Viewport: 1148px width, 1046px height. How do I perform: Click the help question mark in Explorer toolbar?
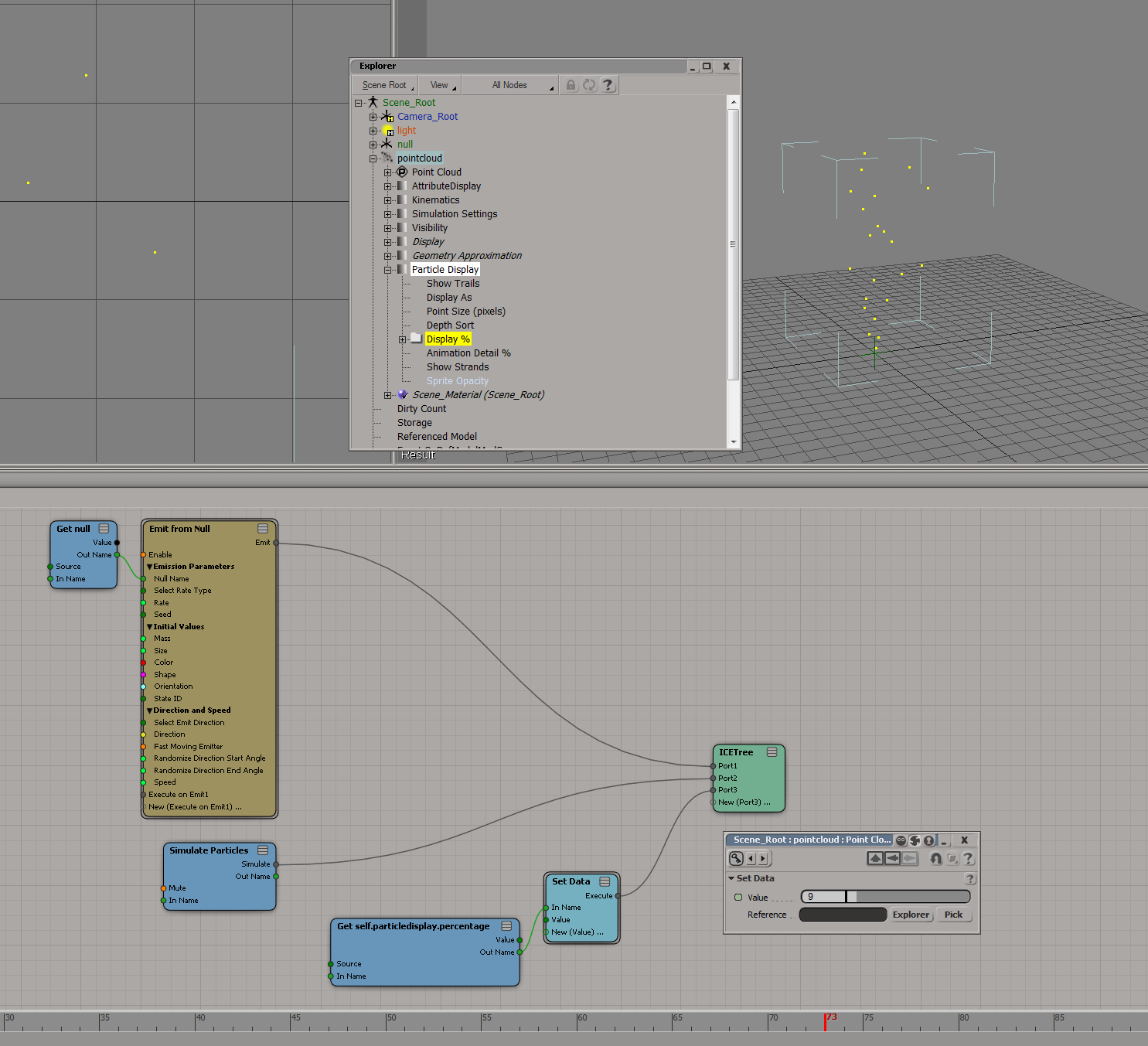pos(608,85)
